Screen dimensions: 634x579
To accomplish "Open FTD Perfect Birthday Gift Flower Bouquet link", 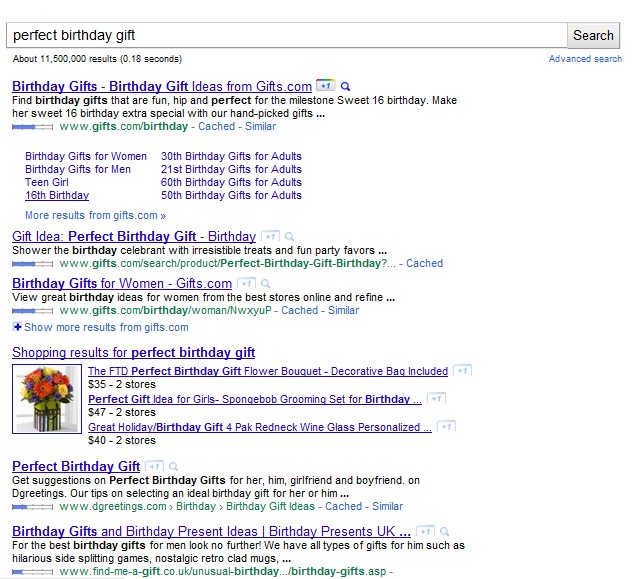I will [x=268, y=371].
